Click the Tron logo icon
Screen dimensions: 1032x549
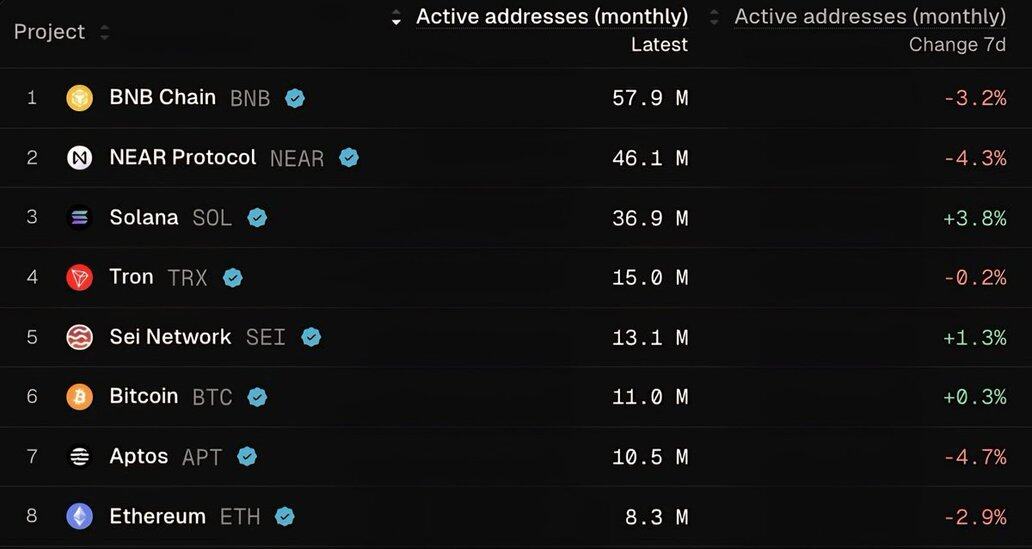79,277
